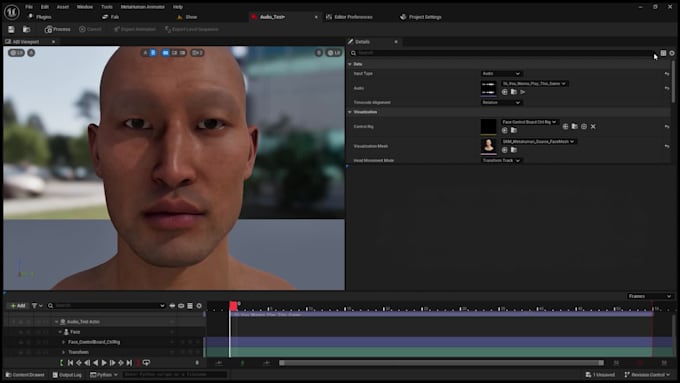Click the Save asset icon in toolbar
Image resolution: width=680 pixels, height=383 pixels.
pos(11,29)
